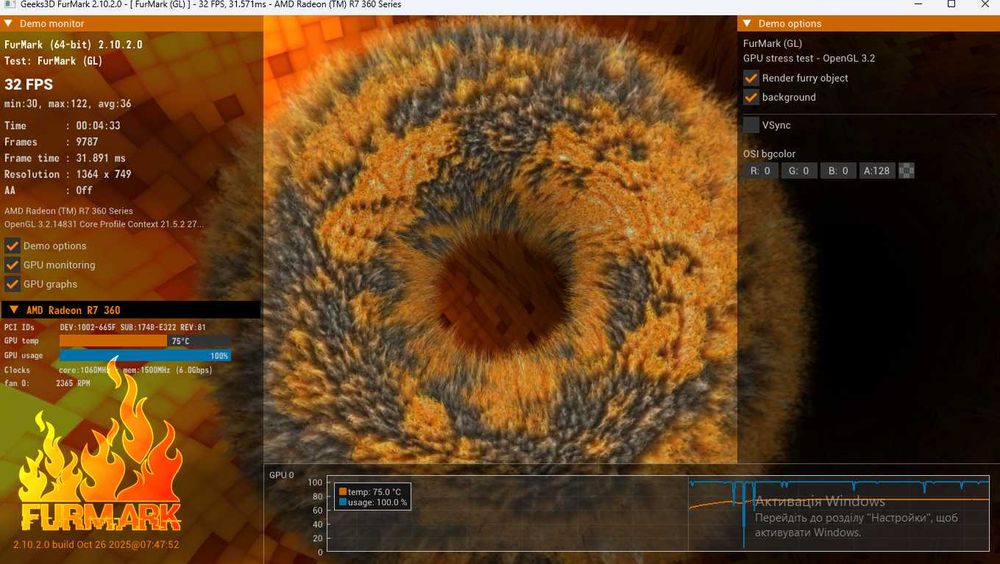
Task: Click the Time 00:04:33 value
Action: [x=98, y=126]
